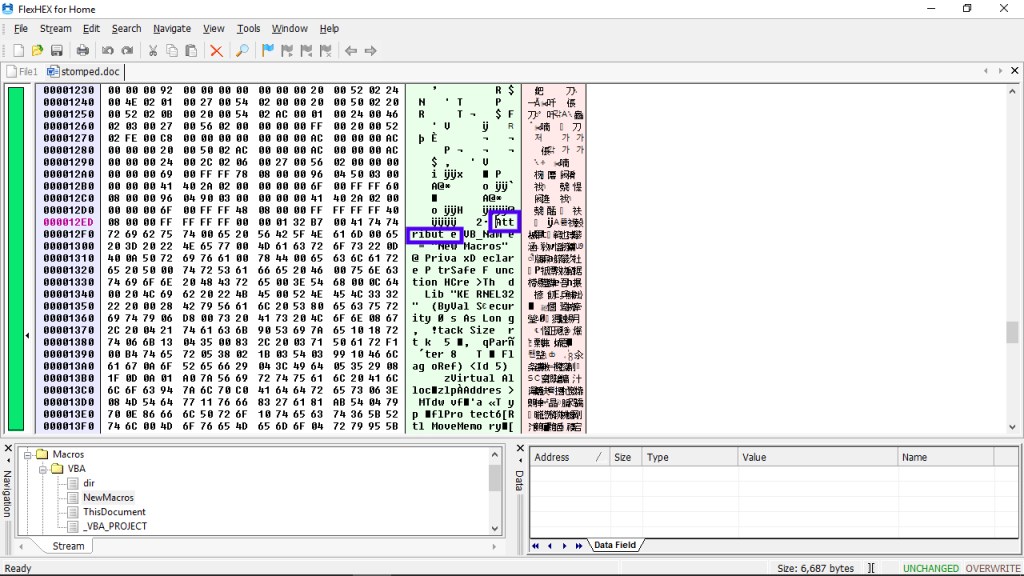This screenshot has width=1024, height=576.
Task: Click the Save floppy disk icon
Action: (x=57, y=51)
